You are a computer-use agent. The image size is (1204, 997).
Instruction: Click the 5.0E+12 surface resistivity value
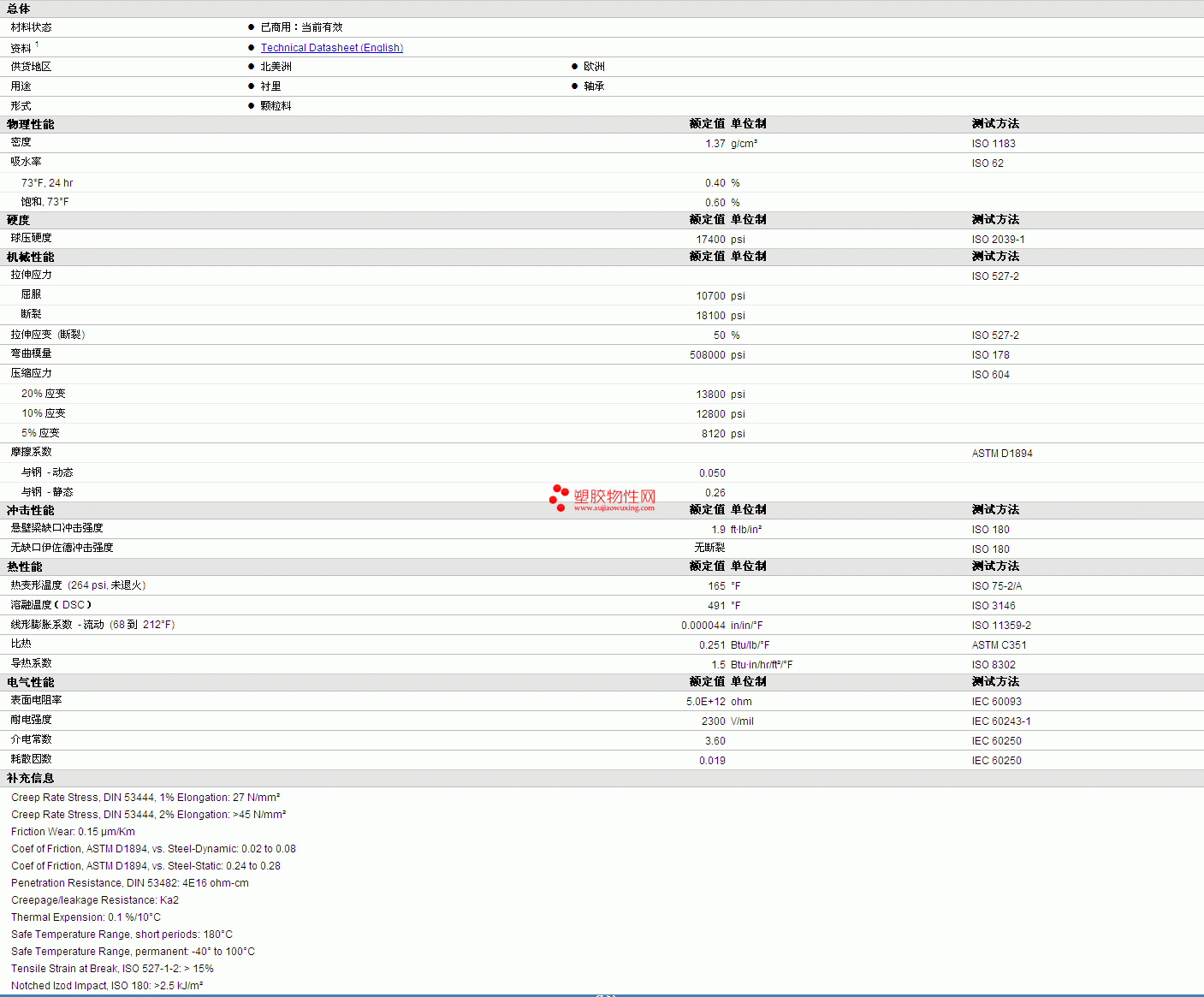click(705, 702)
